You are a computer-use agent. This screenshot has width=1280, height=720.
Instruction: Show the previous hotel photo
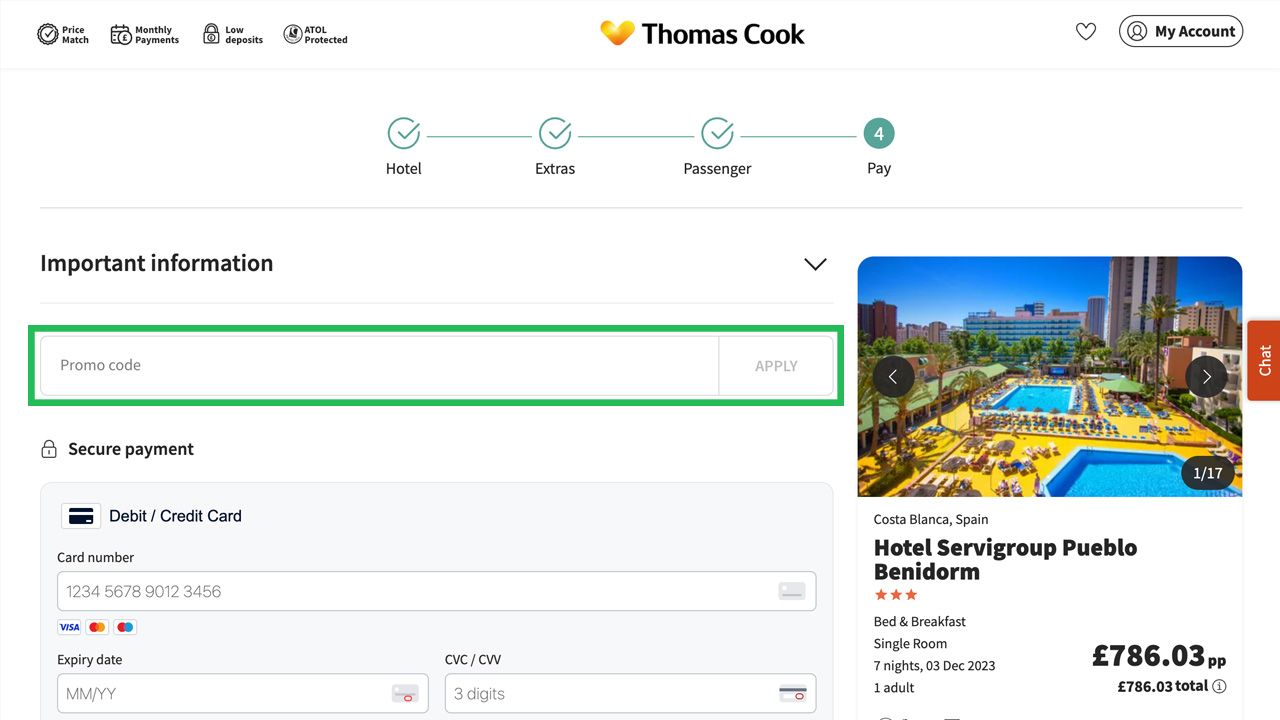pos(893,377)
